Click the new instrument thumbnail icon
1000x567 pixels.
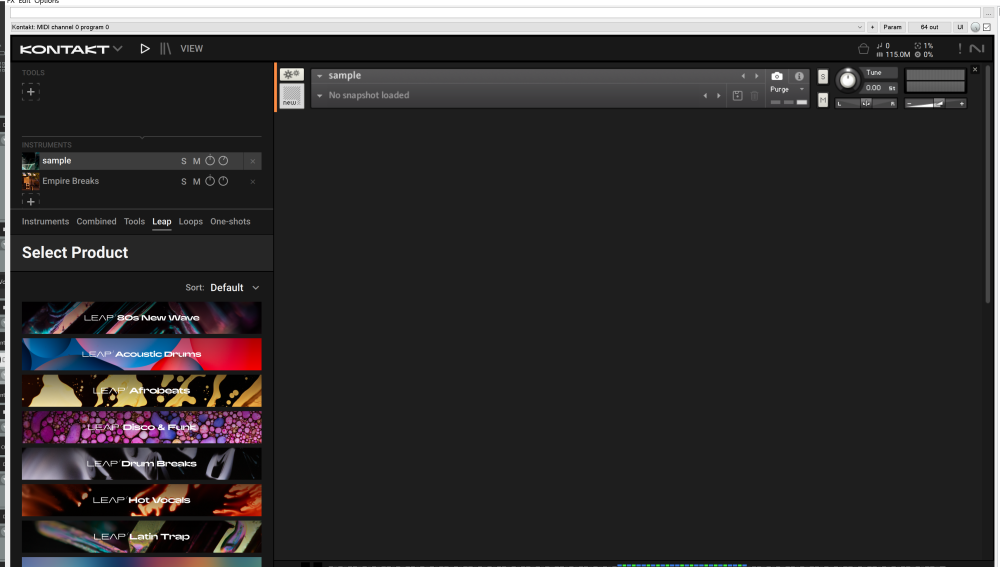coord(291,96)
